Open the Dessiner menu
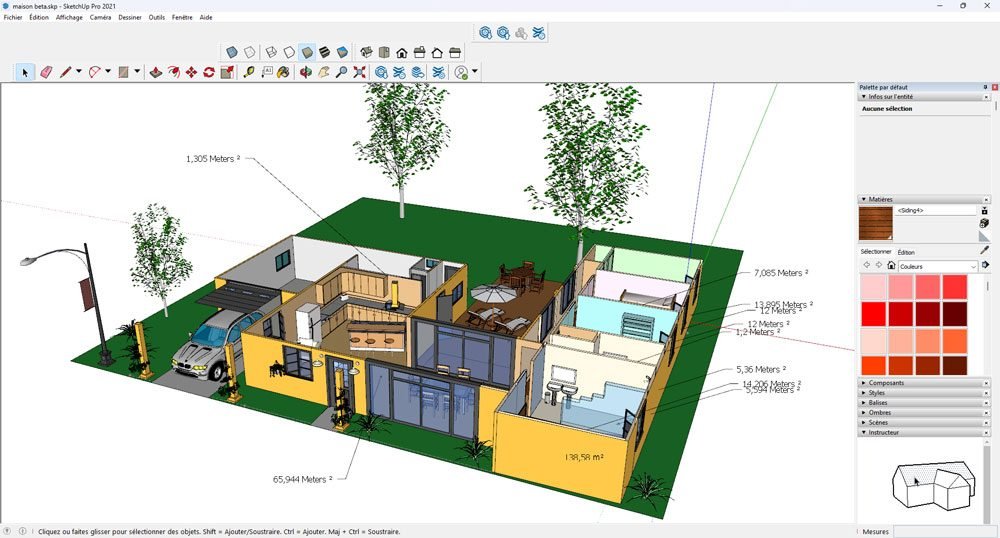This screenshot has height=538, width=1000. pos(129,17)
